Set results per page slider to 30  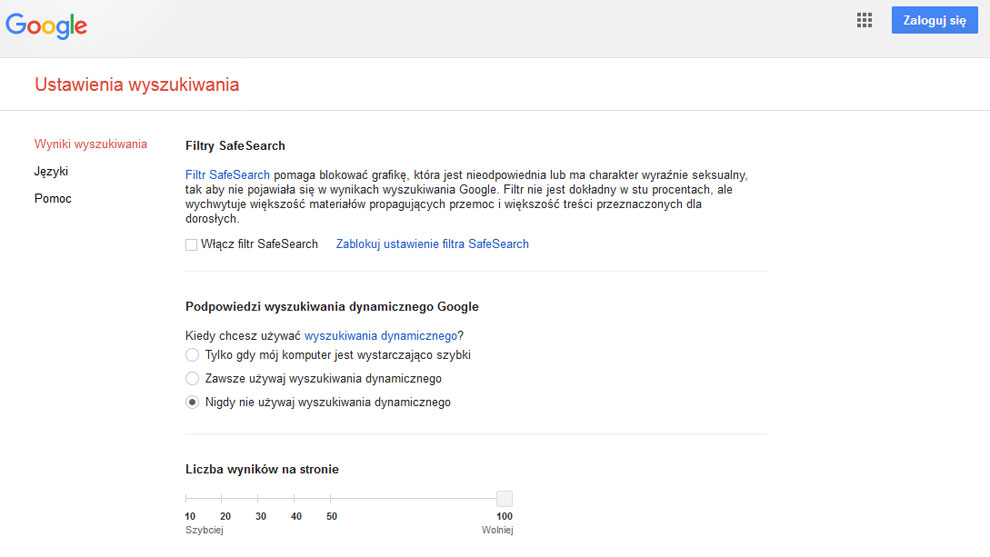tap(258, 498)
